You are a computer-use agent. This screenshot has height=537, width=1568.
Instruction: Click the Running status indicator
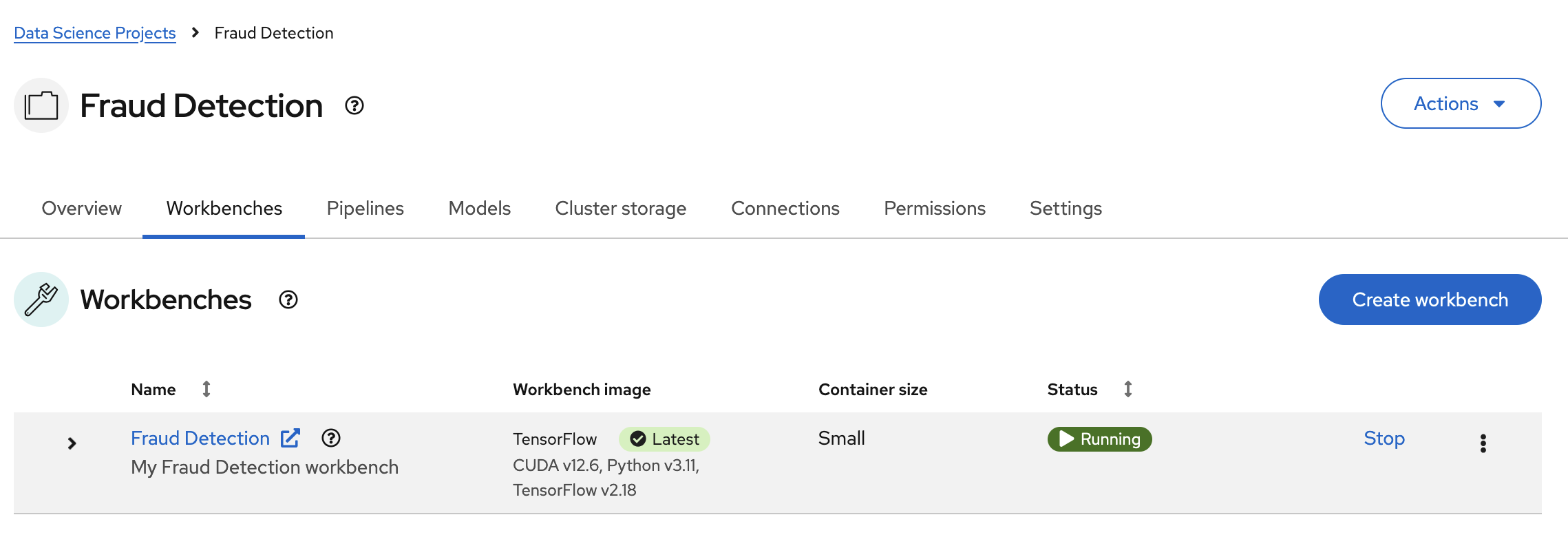pos(1099,439)
